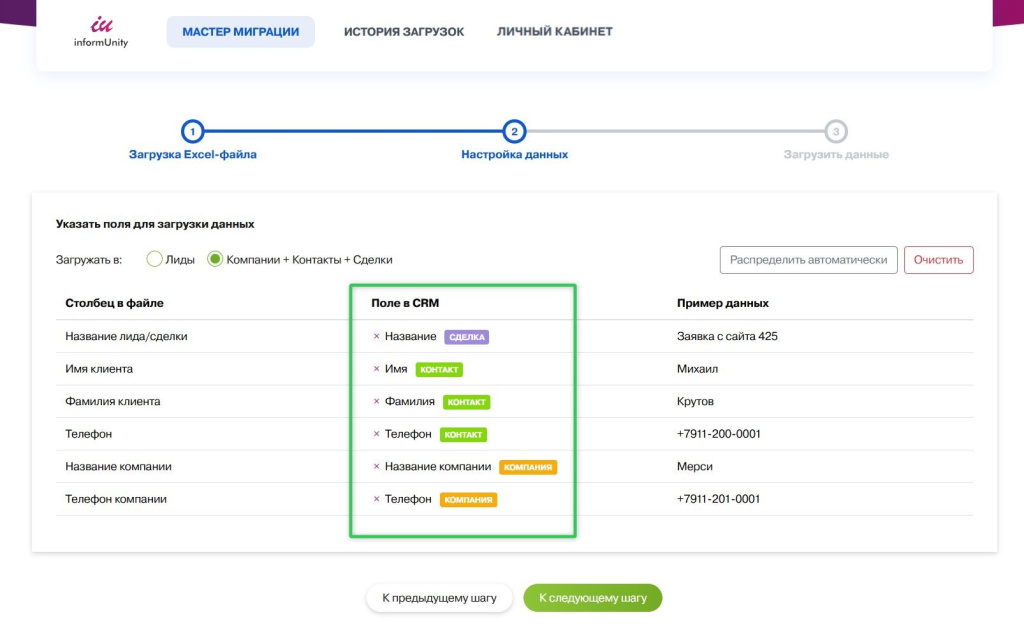
Task: Open the Мастер миграции tab
Action: point(240,32)
